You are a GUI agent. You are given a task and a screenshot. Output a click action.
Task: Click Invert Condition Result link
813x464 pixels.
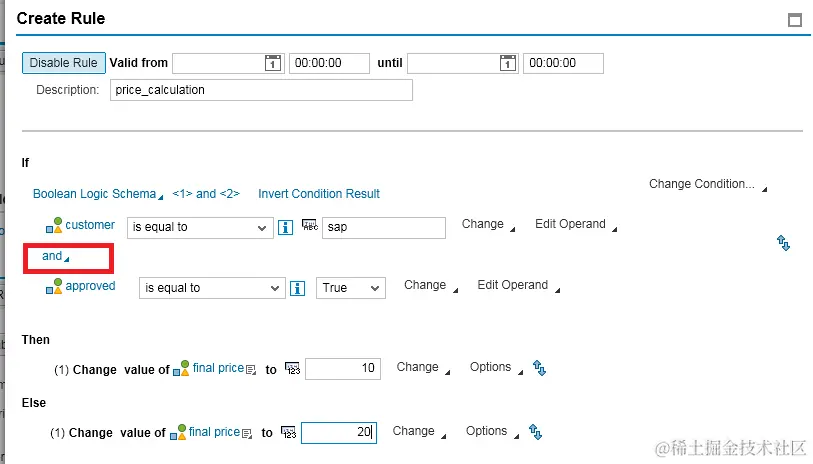click(319, 194)
